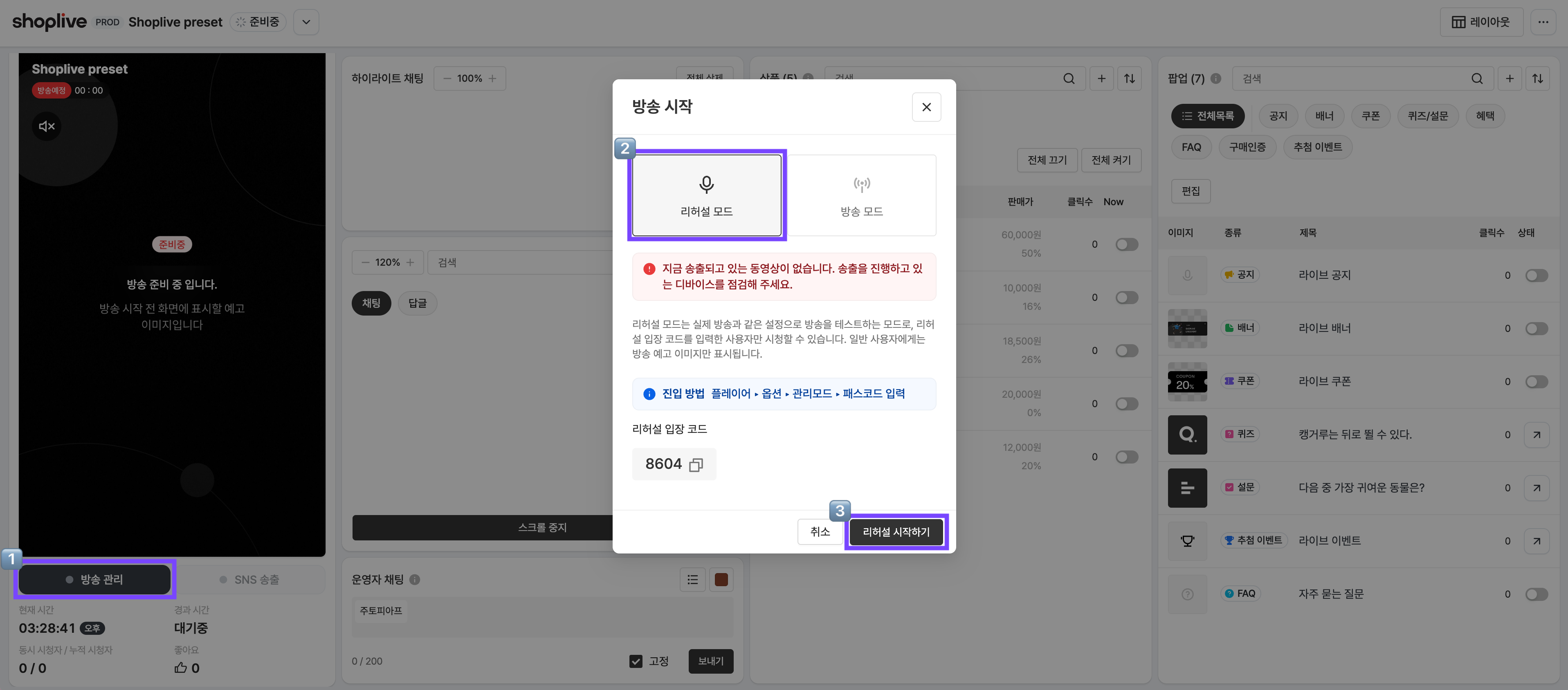The height and width of the screenshot is (690, 1568).
Task: Open the three-dot more menu at top right
Action: (x=1542, y=22)
